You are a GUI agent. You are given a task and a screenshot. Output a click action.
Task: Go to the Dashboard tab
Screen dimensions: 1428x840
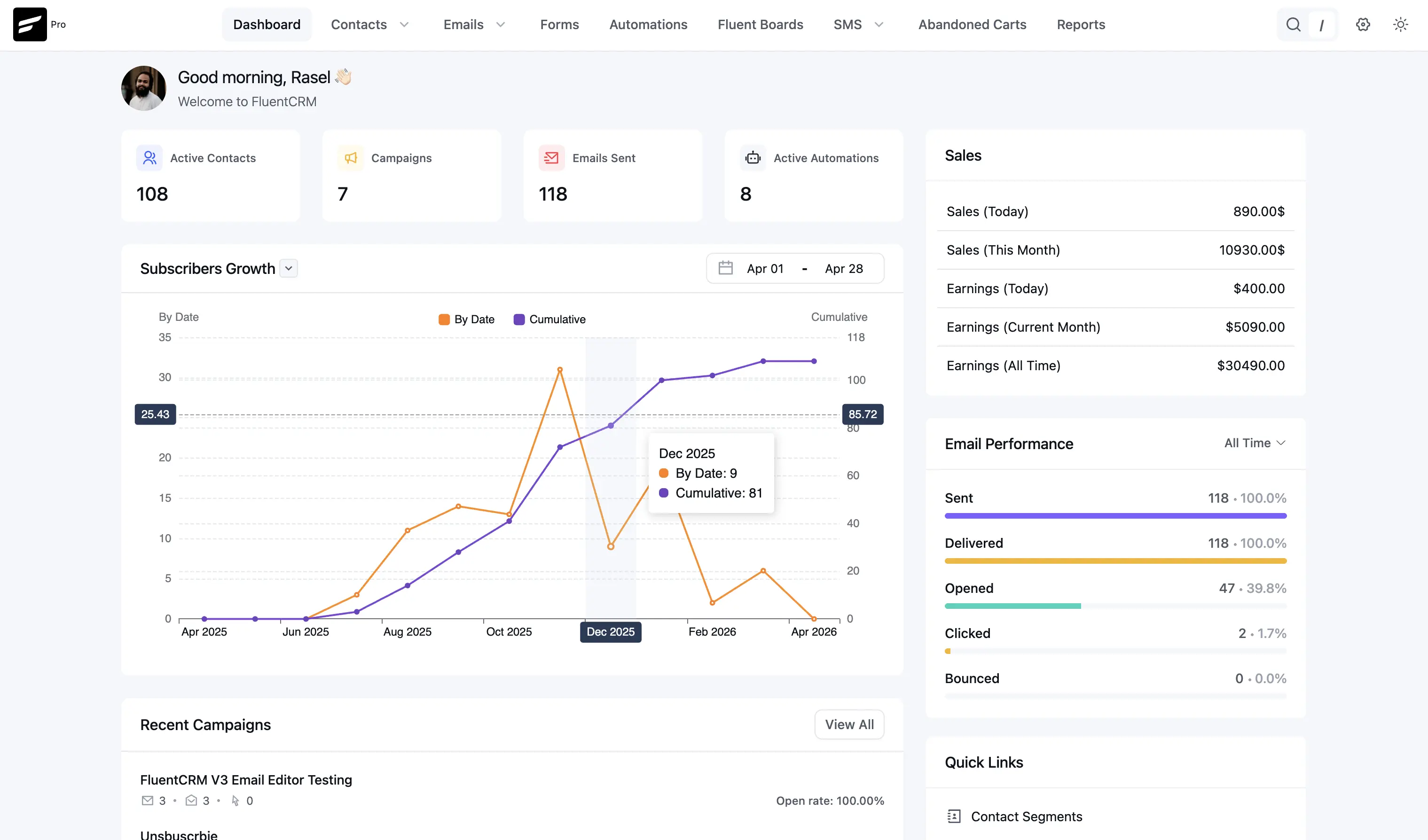(x=267, y=24)
